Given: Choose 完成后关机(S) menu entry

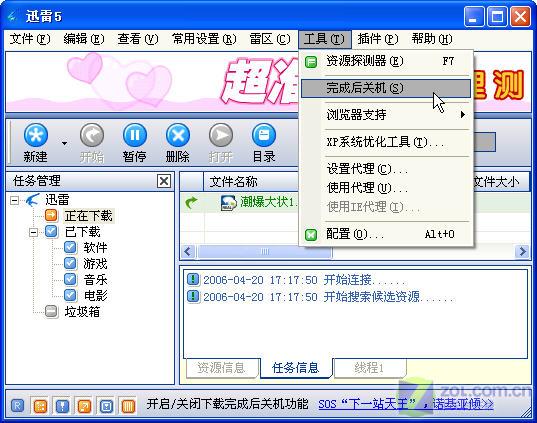Looking at the screenshot, I should pyautogui.click(x=386, y=88).
